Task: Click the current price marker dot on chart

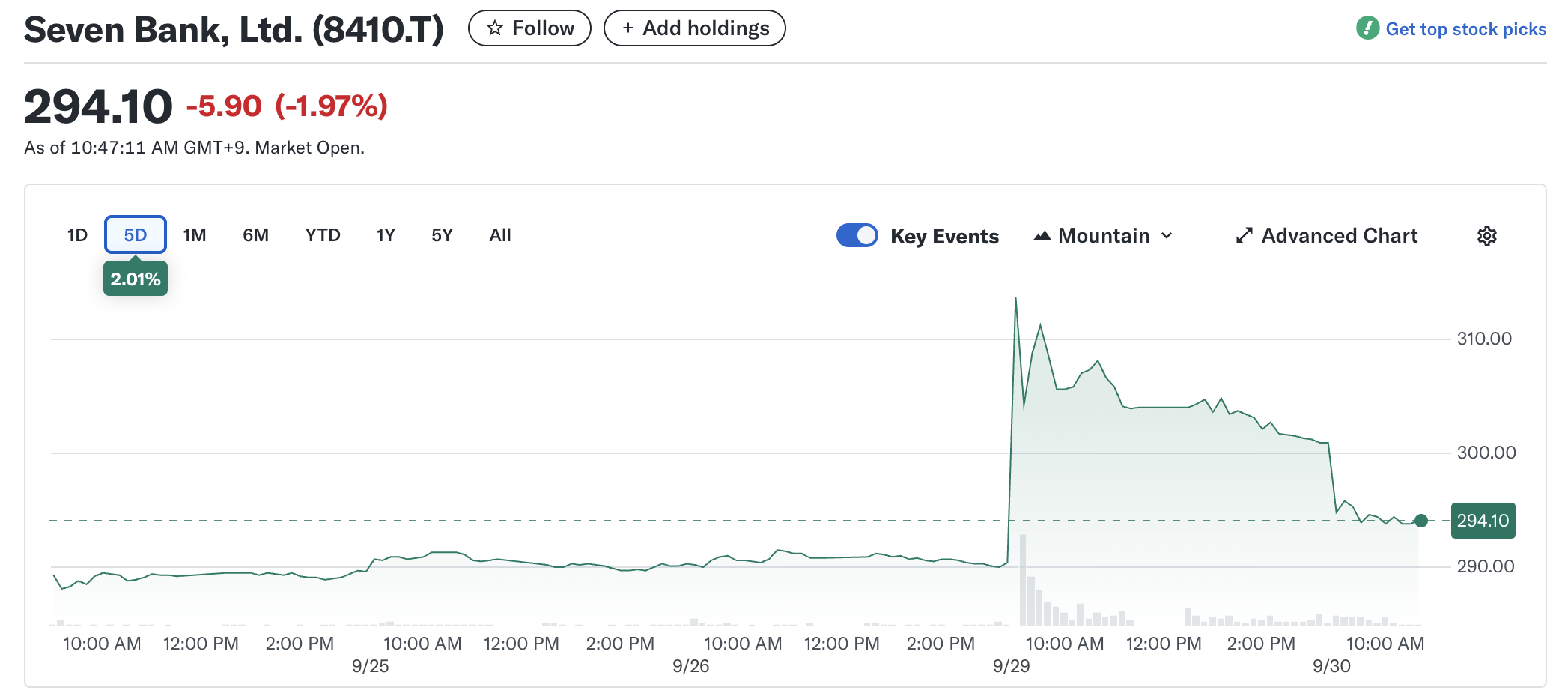Action: pos(1421,521)
